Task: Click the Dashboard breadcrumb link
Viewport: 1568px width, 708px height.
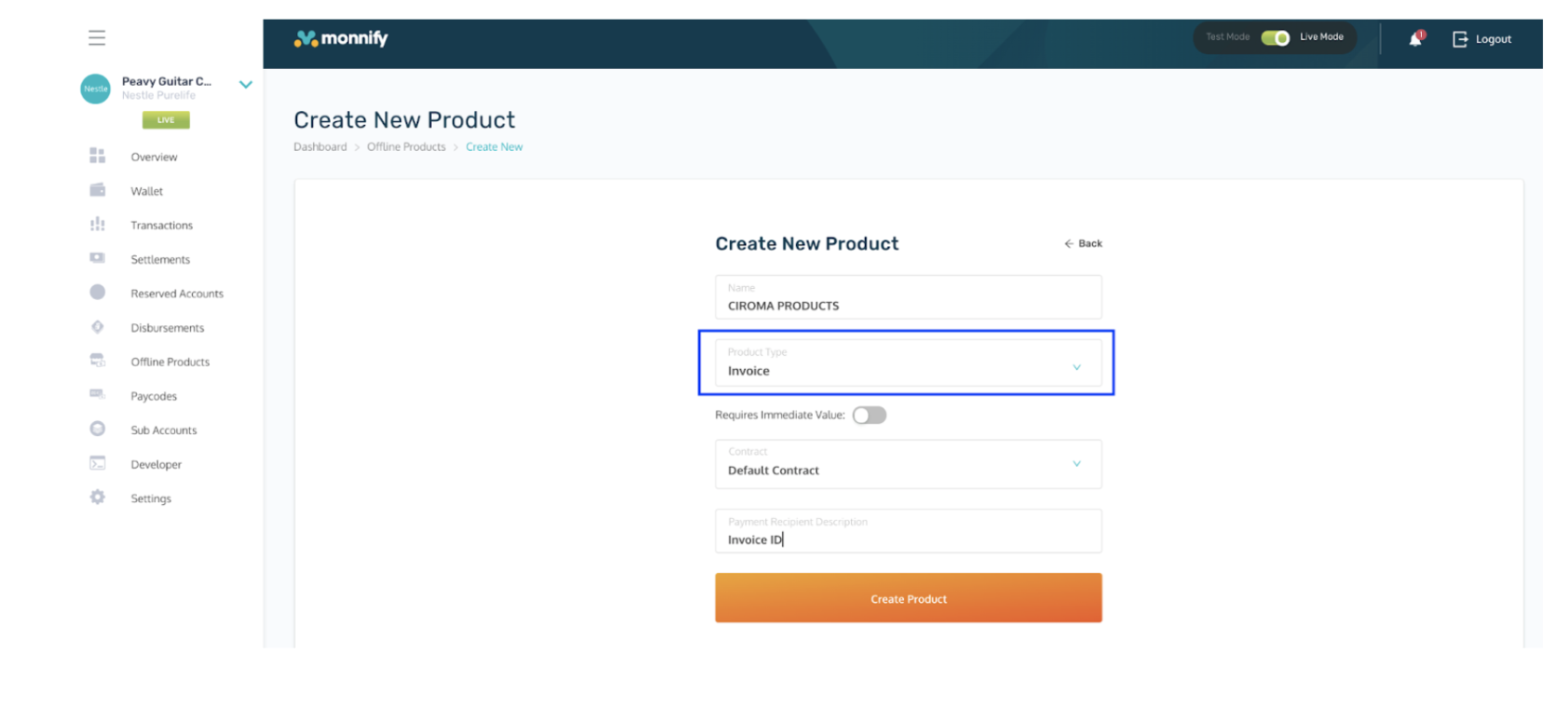Action: coord(319,147)
